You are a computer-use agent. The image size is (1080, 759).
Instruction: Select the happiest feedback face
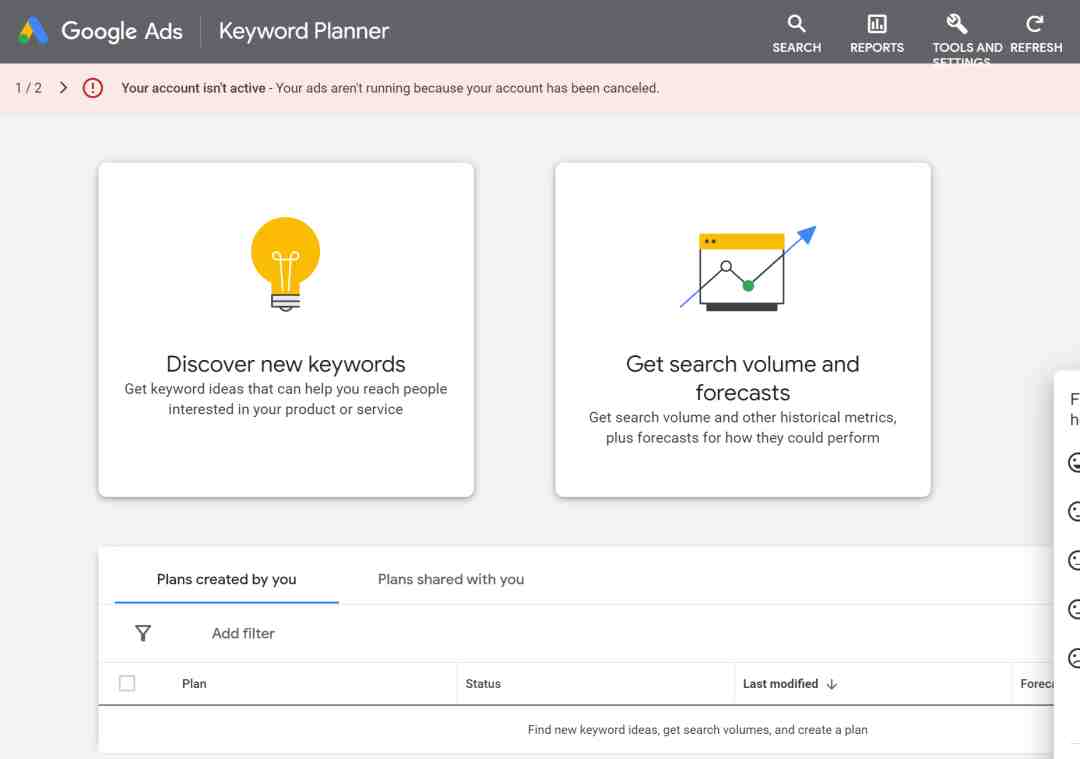pyautogui.click(x=1074, y=462)
